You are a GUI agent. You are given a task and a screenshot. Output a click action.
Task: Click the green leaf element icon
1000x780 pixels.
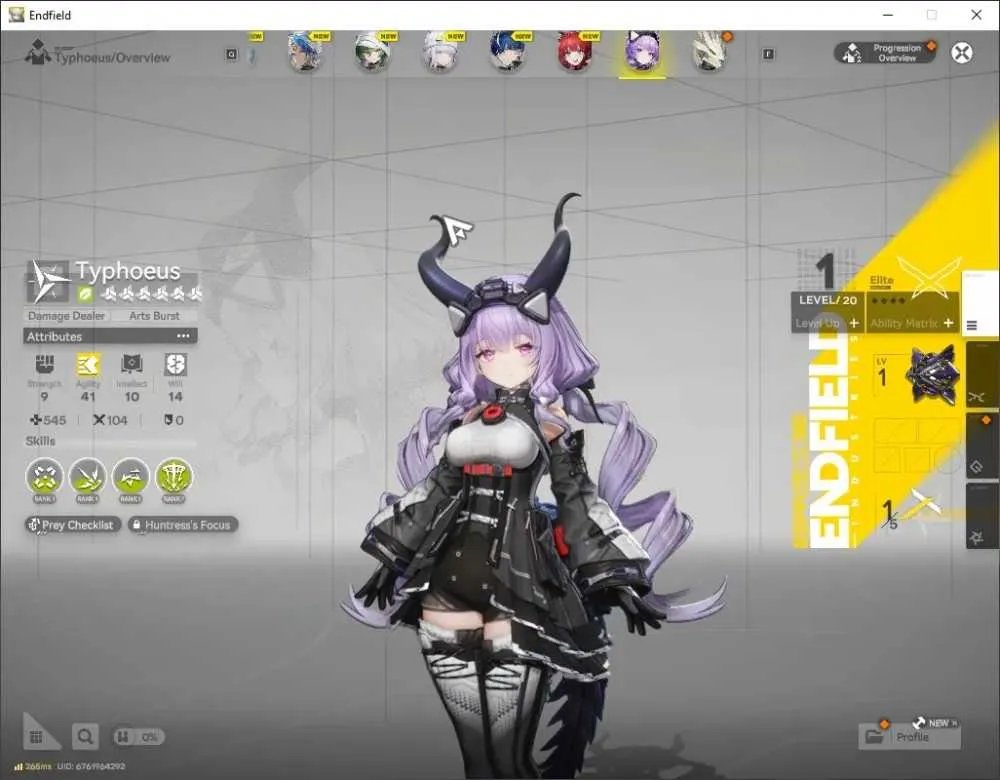tap(85, 294)
